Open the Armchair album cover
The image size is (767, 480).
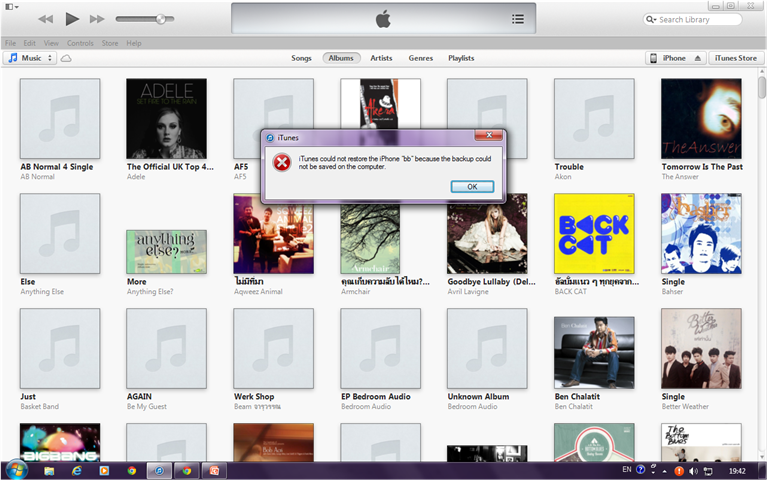370,239
